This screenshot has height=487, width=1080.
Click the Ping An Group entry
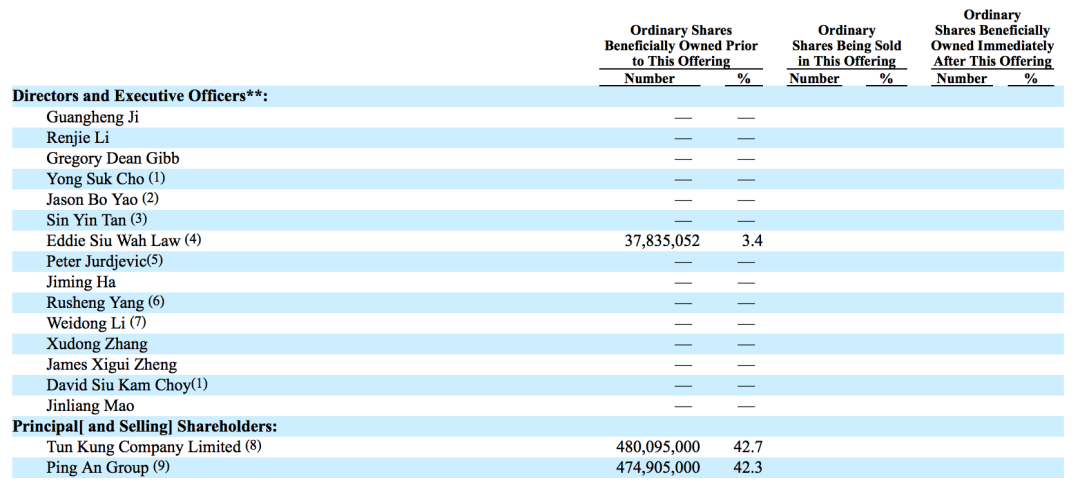click(97, 468)
